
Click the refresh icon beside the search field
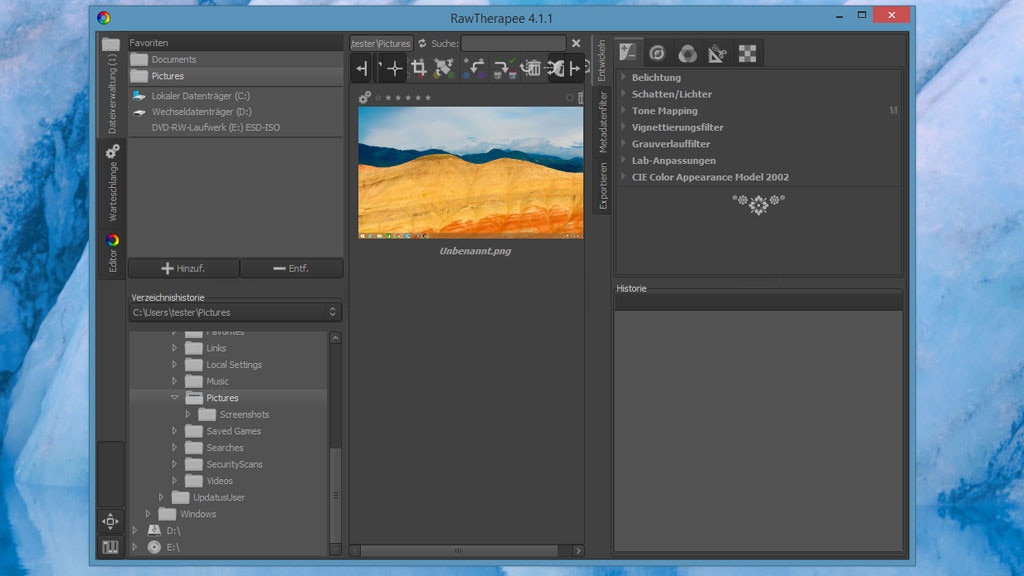click(421, 43)
